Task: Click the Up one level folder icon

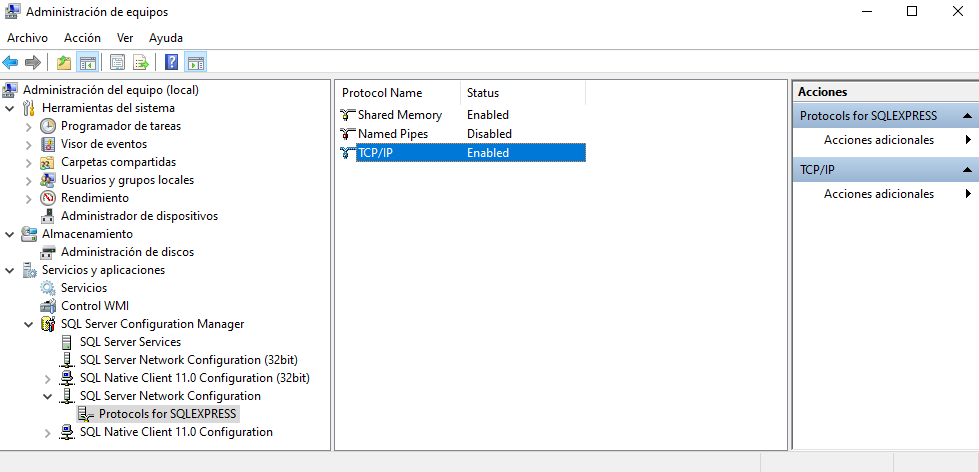Action: point(64,62)
